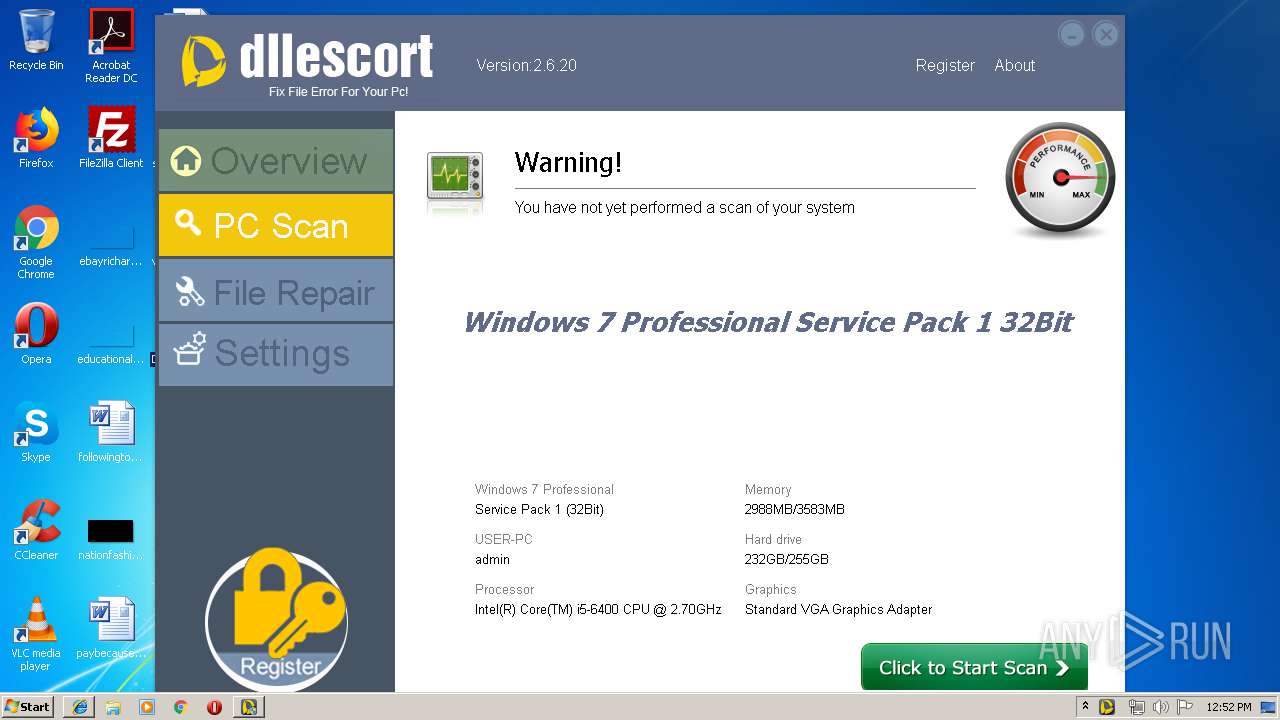The image size is (1280, 720).
Task: Open VLC media player shortcut
Action: (x=36, y=634)
